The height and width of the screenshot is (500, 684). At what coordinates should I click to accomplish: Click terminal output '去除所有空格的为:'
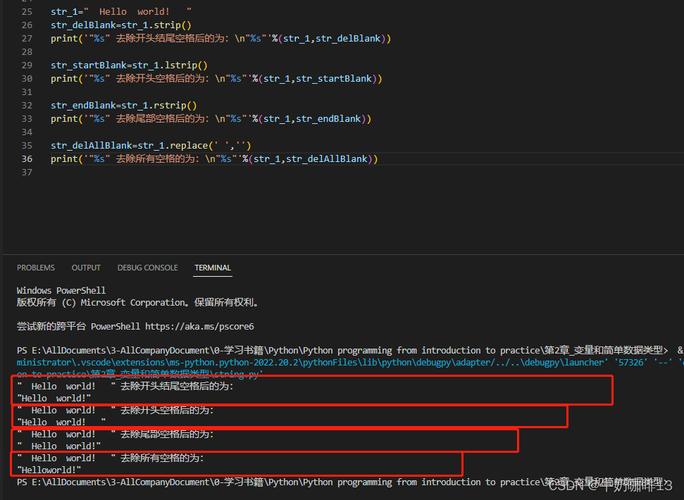click(162, 458)
